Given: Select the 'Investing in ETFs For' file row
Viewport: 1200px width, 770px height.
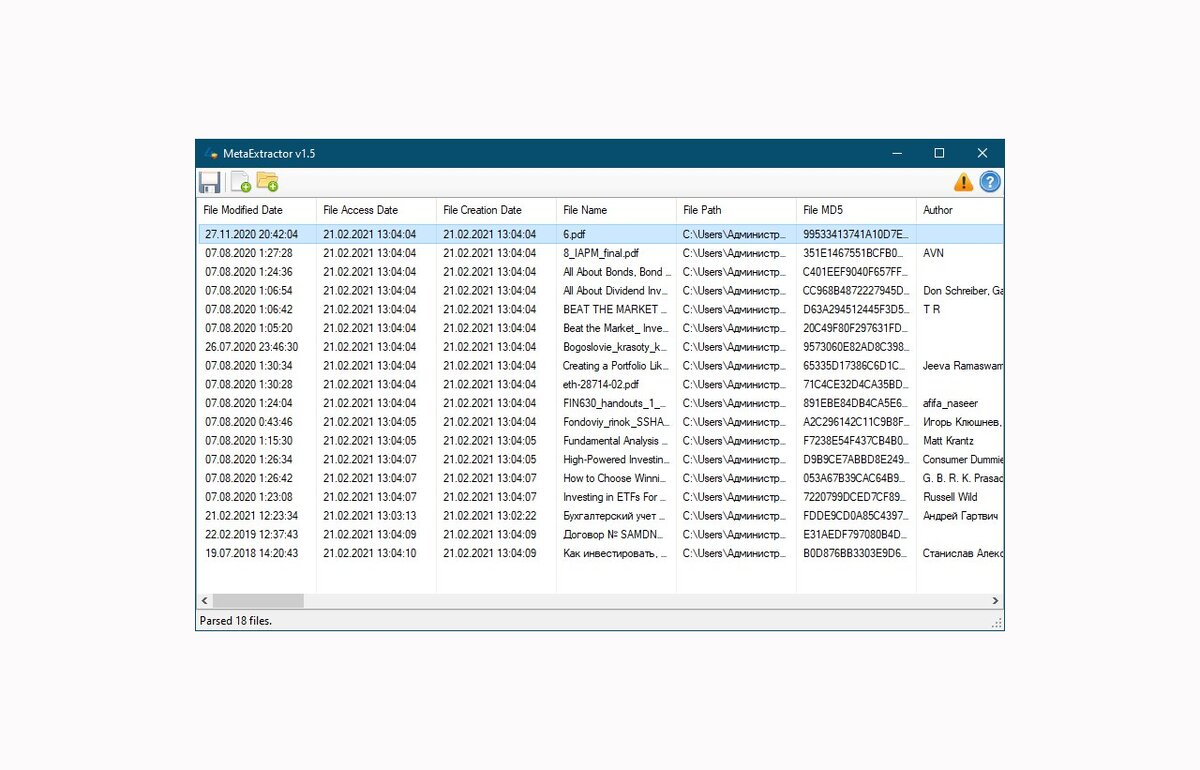Looking at the screenshot, I should (600, 497).
